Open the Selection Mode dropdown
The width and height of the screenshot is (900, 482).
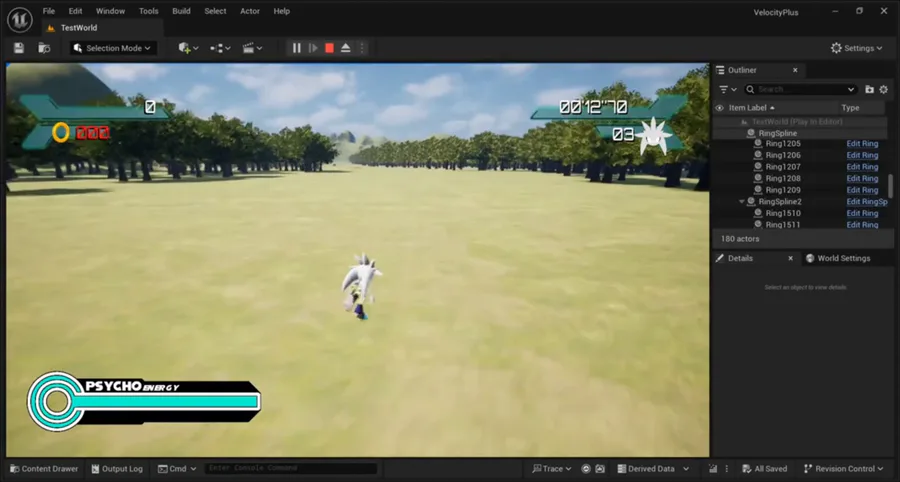(x=112, y=48)
